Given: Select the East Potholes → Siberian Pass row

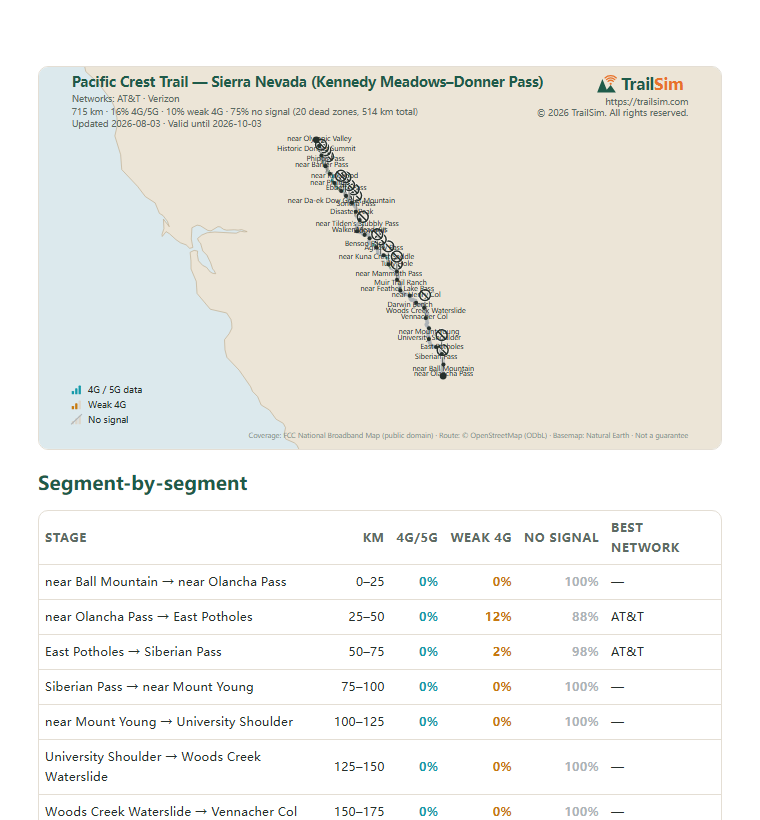Looking at the screenshot, I should click(x=380, y=652).
